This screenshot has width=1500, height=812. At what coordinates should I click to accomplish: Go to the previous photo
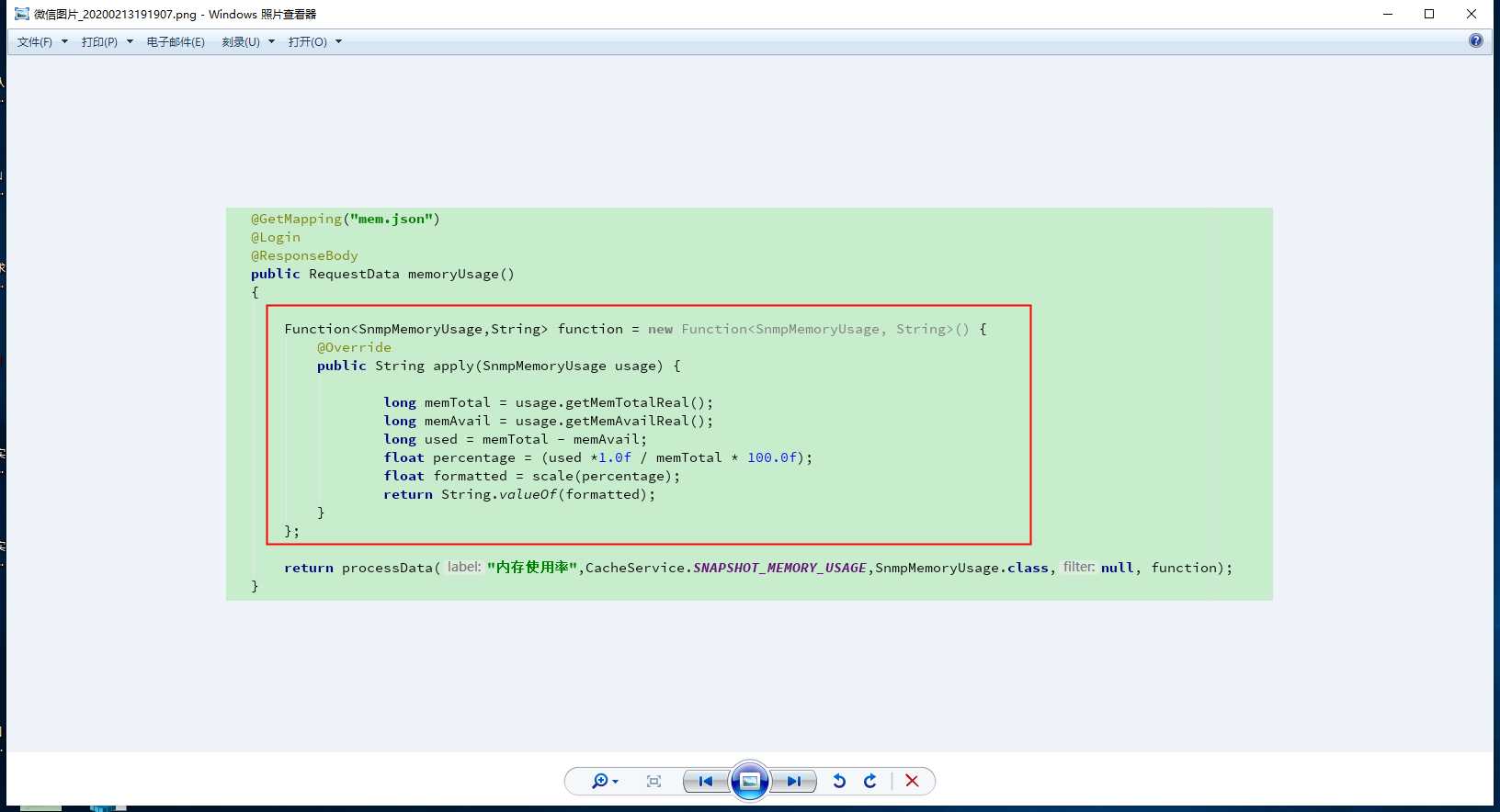tap(706, 782)
